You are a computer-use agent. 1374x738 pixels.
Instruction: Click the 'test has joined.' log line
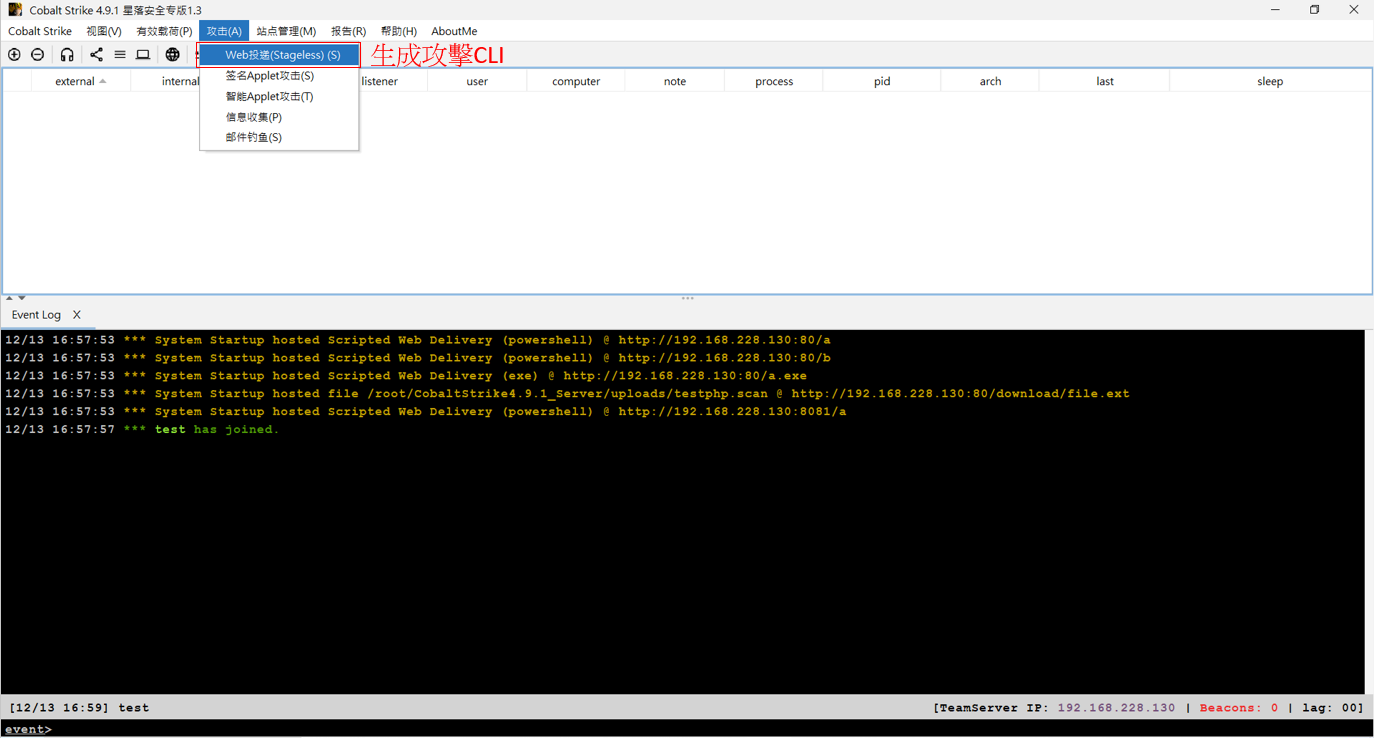[x=142, y=430]
